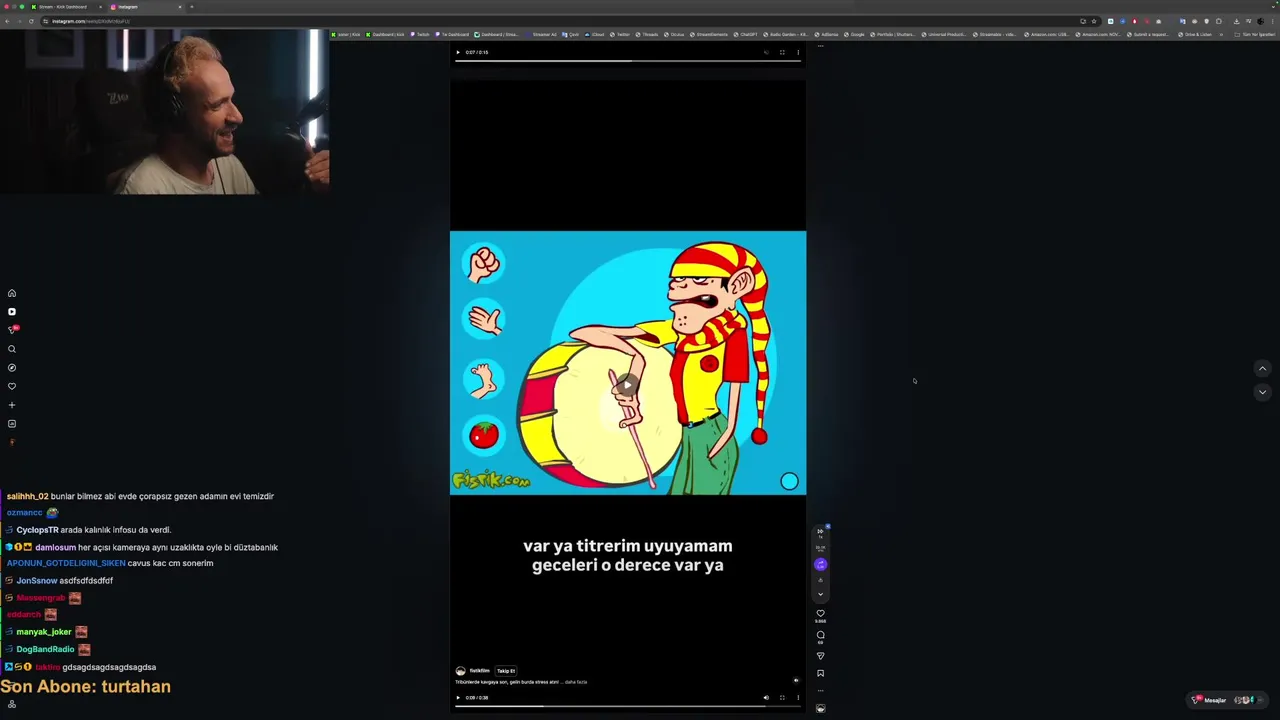Open the dashboard icon below create
Viewport: 1280px width, 720px height.
click(12, 424)
